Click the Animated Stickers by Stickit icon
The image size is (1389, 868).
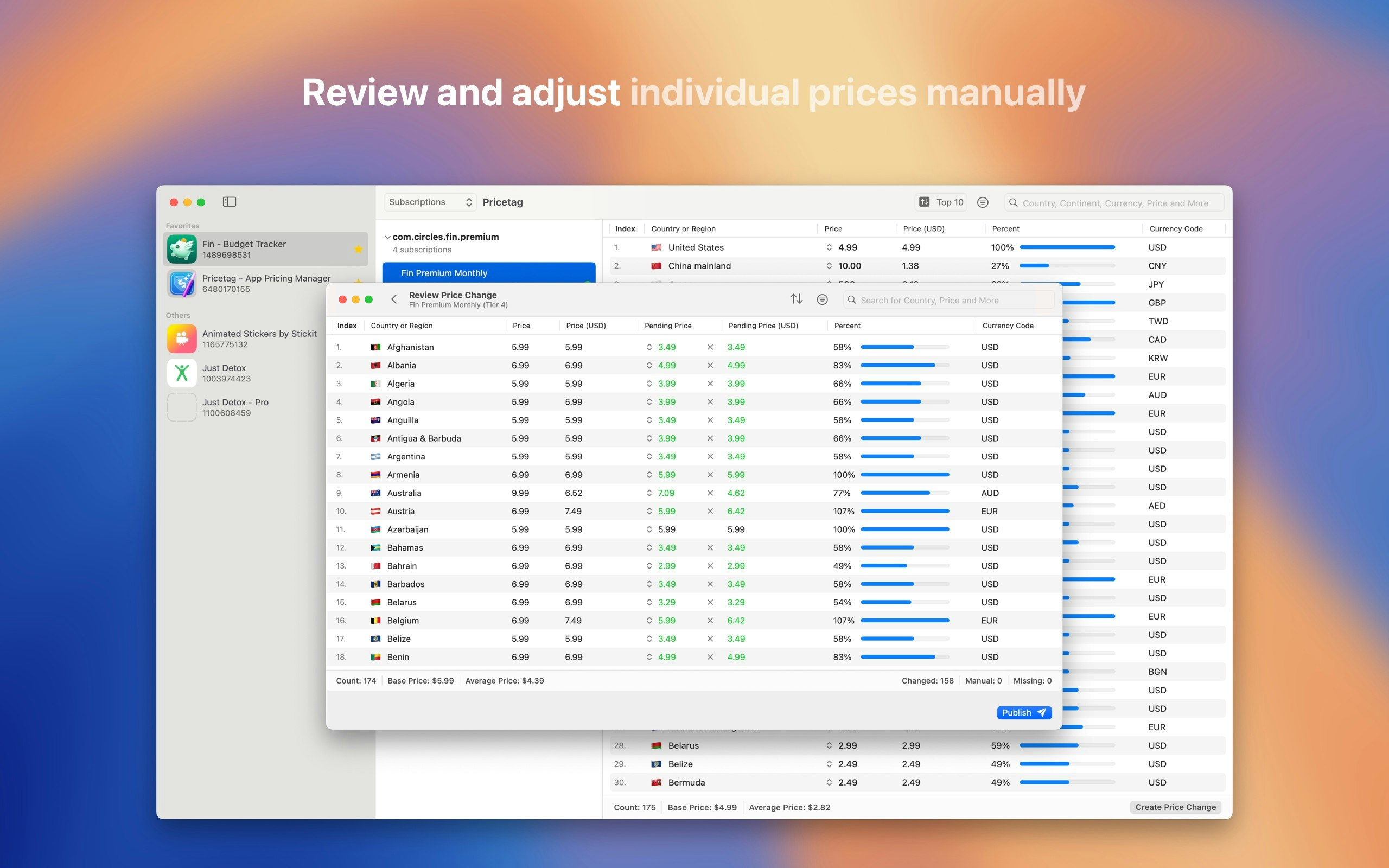(x=182, y=339)
